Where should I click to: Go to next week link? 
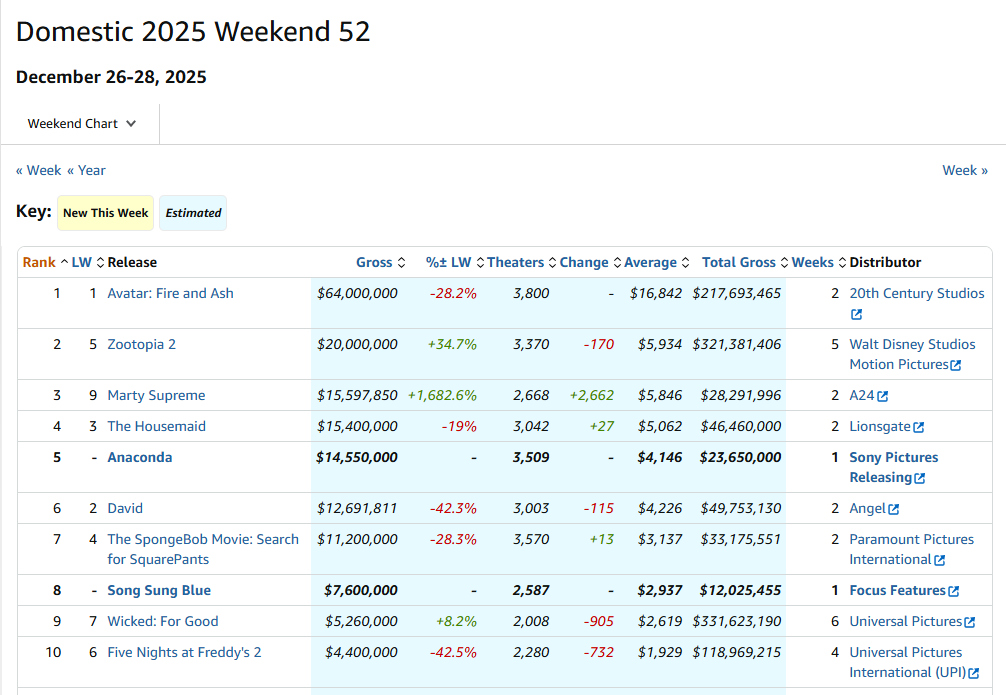(x=964, y=170)
